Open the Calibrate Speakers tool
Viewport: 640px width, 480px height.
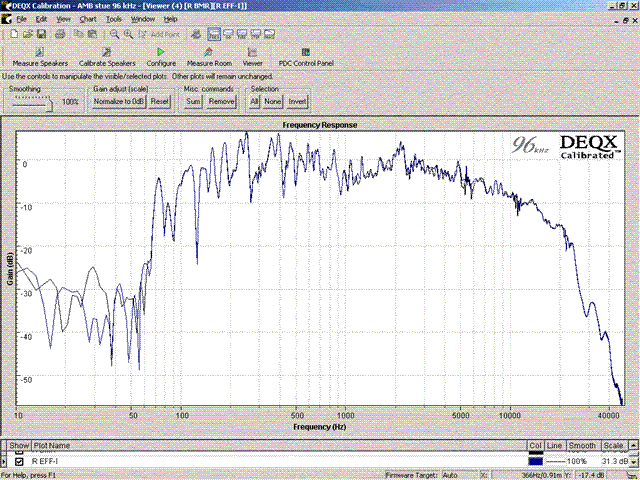tap(107, 57)
